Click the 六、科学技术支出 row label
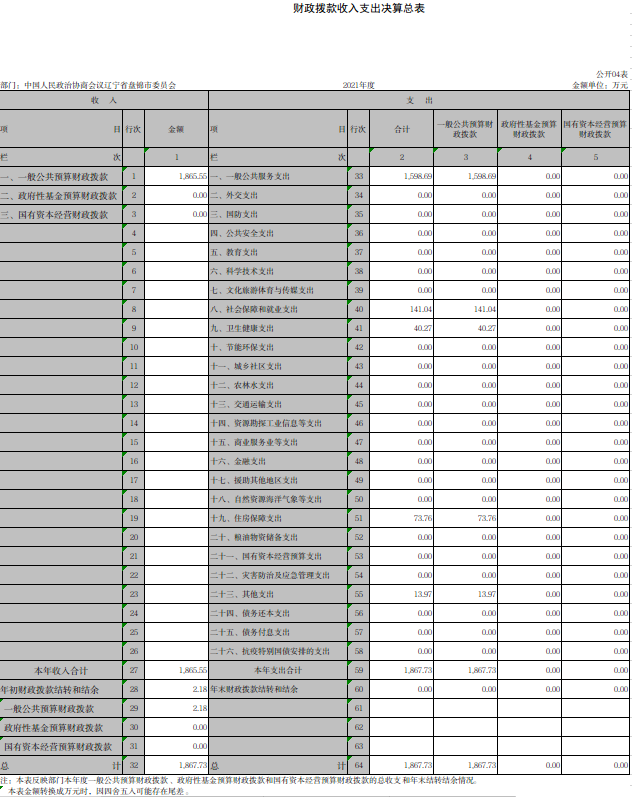 point(243,271)
